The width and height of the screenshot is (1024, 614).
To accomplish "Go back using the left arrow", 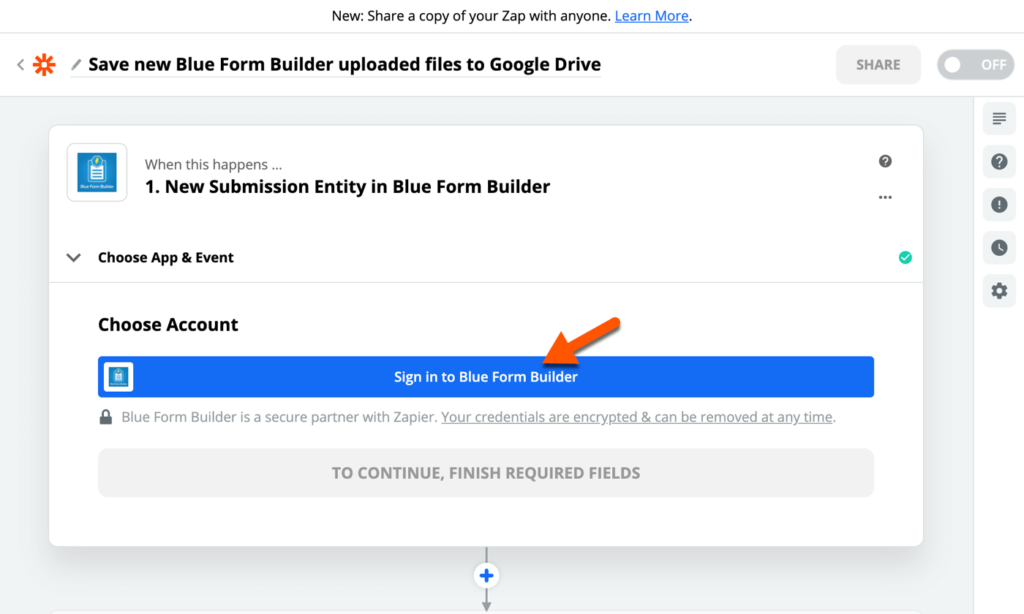I will pyautogui.click(x=20, y=64).
